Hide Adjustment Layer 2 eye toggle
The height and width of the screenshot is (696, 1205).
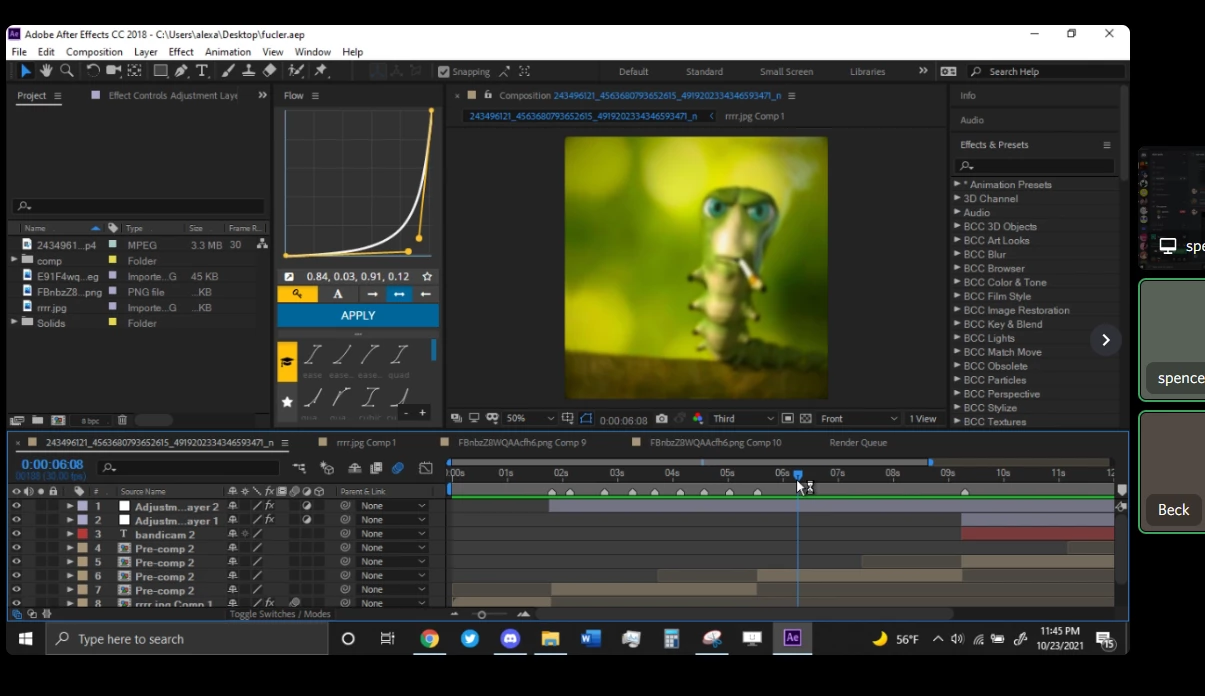pos(16,507)
